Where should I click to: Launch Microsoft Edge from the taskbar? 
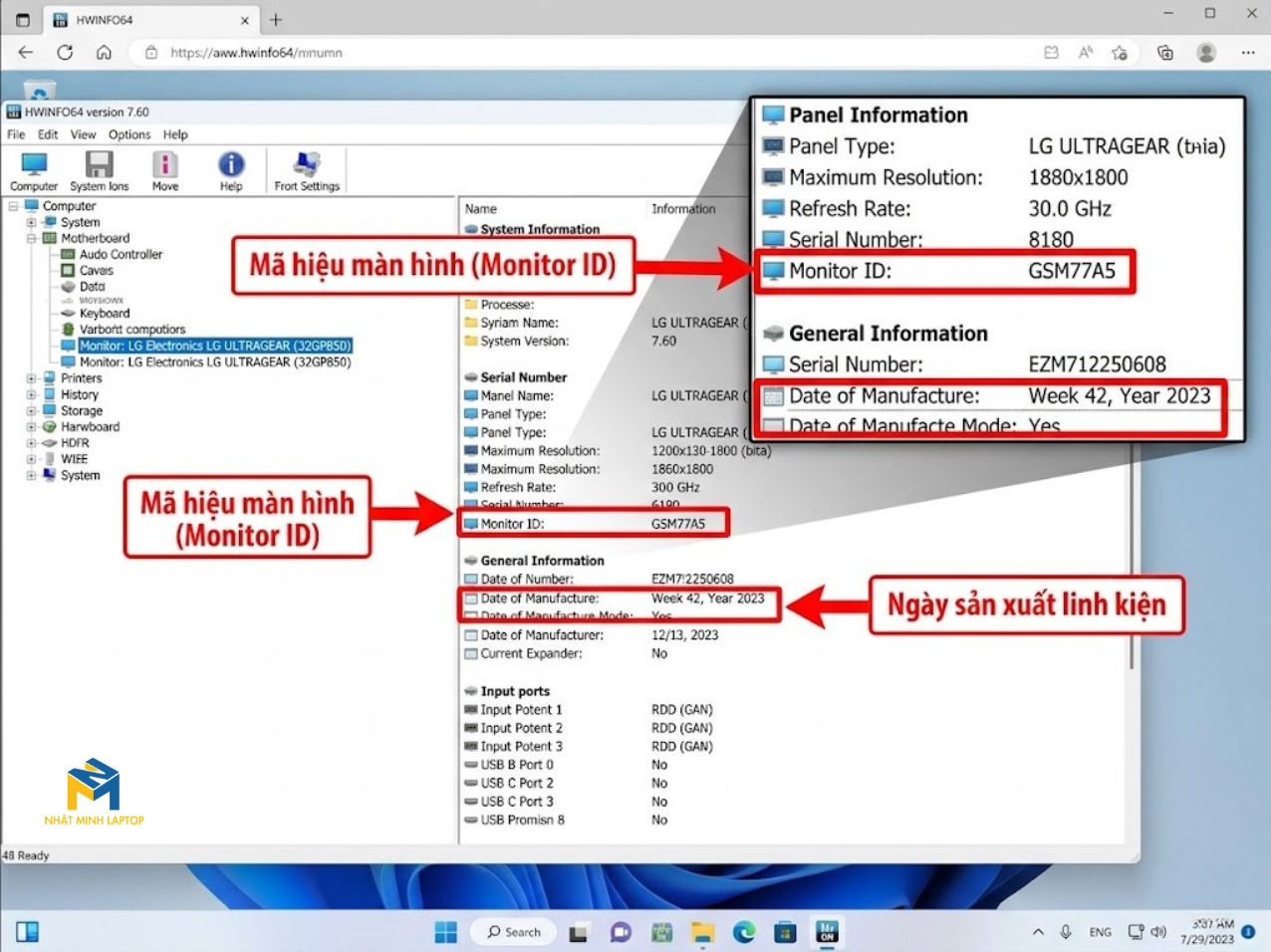(x=744, y=933)
